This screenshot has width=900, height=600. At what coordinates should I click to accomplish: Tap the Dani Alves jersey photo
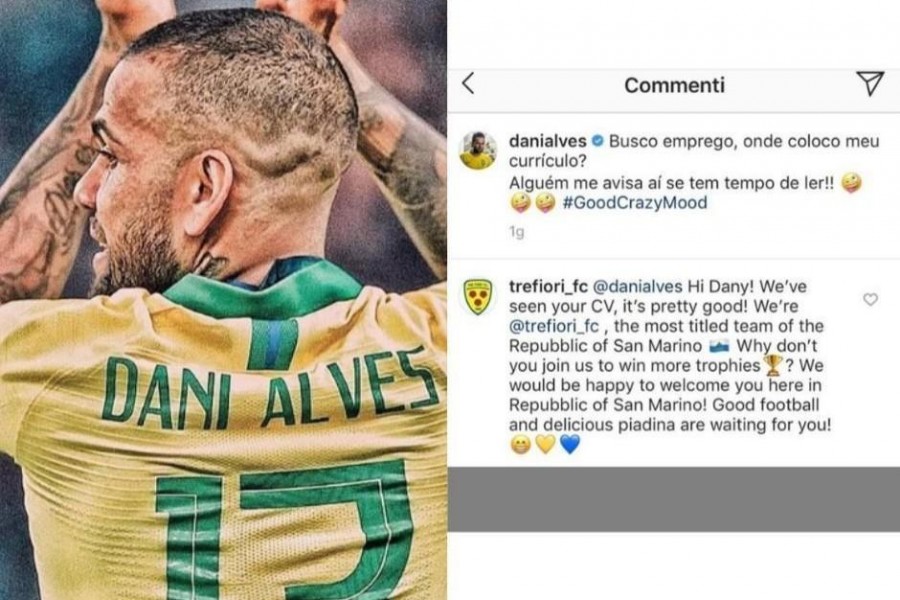[223, 300]
